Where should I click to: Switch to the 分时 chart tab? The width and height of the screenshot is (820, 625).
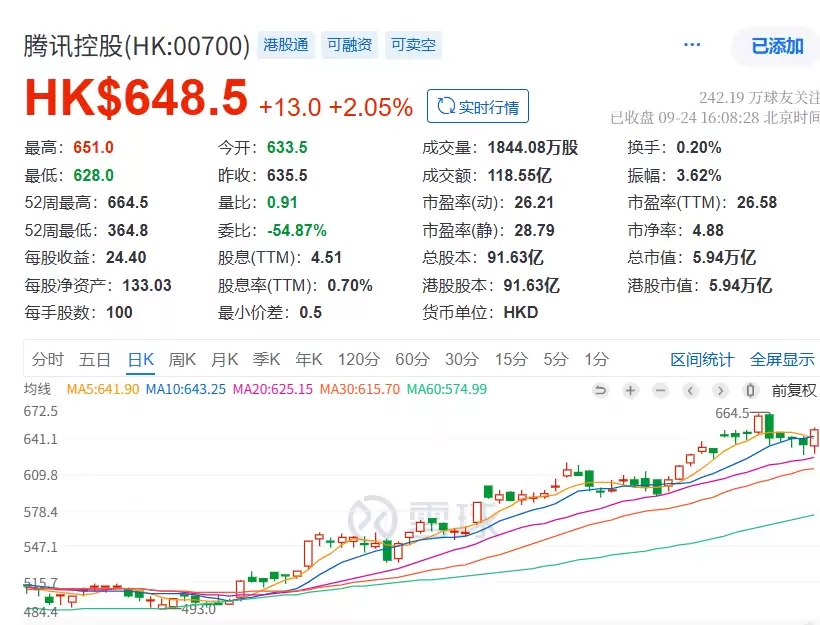click(x=47, y=359)
